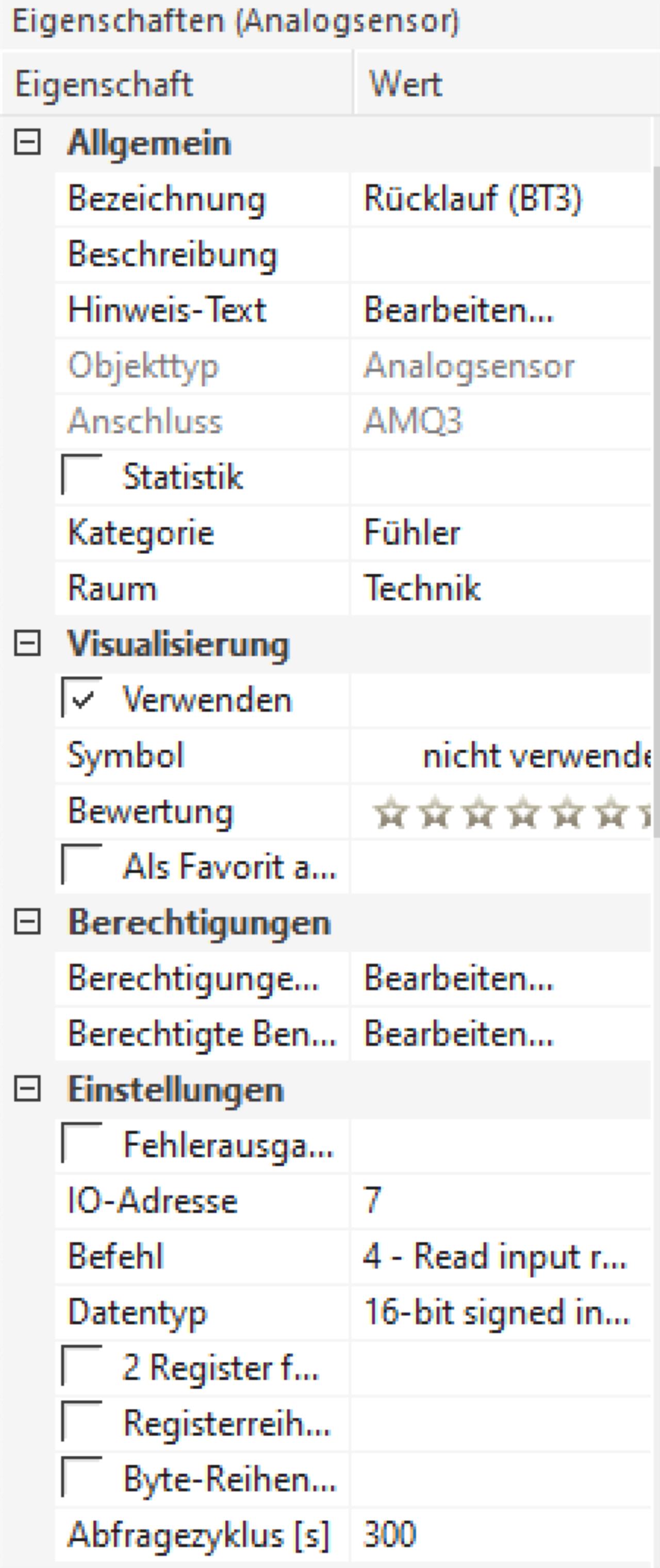Edit the Abfragezyklus value 300
This screenshot has height=1568, width=660.
501,1534
